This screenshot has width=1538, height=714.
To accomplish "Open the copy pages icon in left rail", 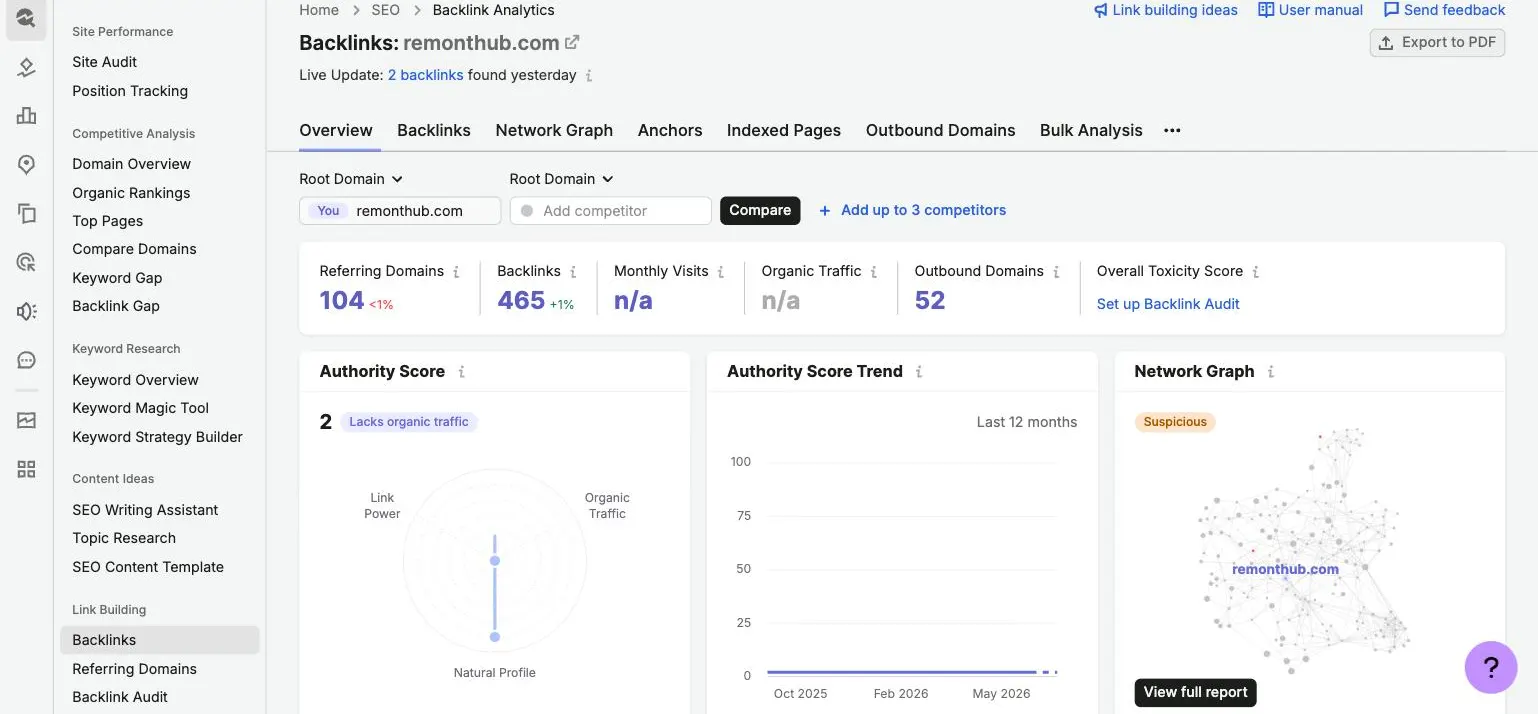I will 27,213.
